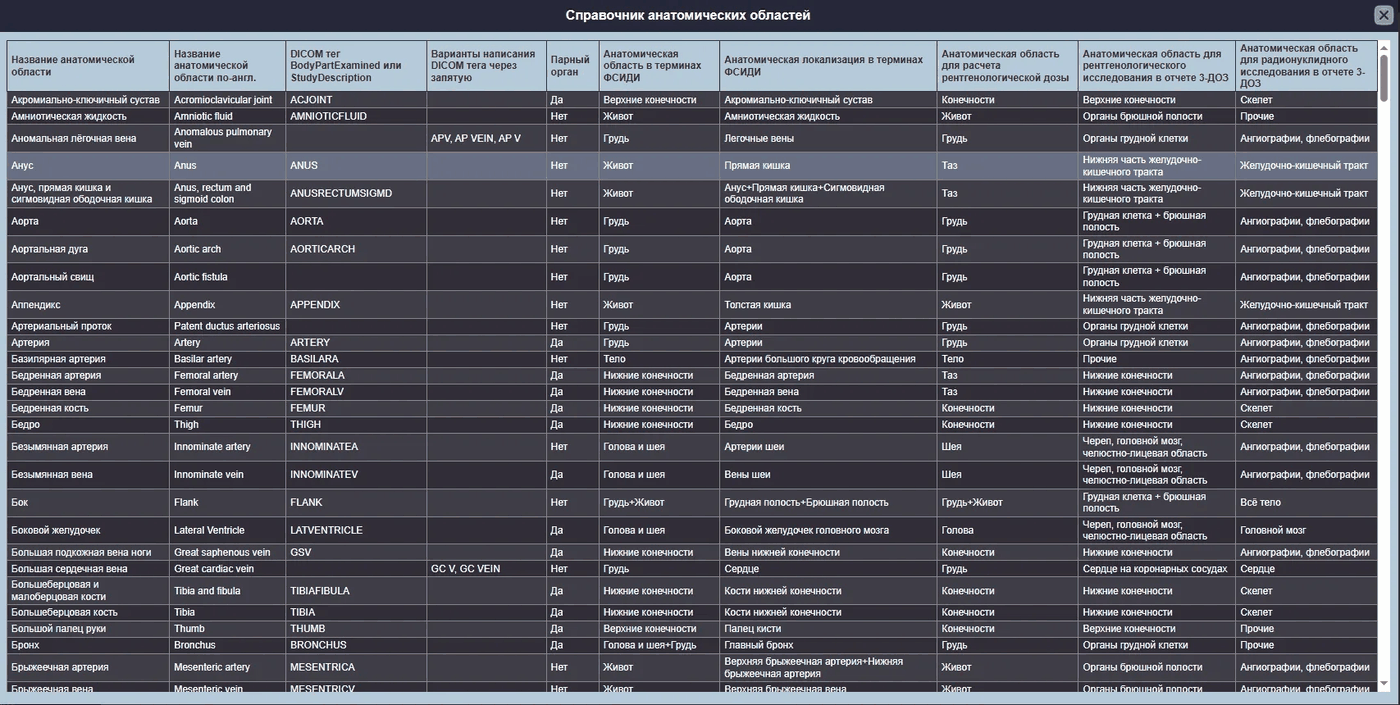Select the Aortic fistula cell
This screenshot has width=1400, height=705.
click(228, 277)
